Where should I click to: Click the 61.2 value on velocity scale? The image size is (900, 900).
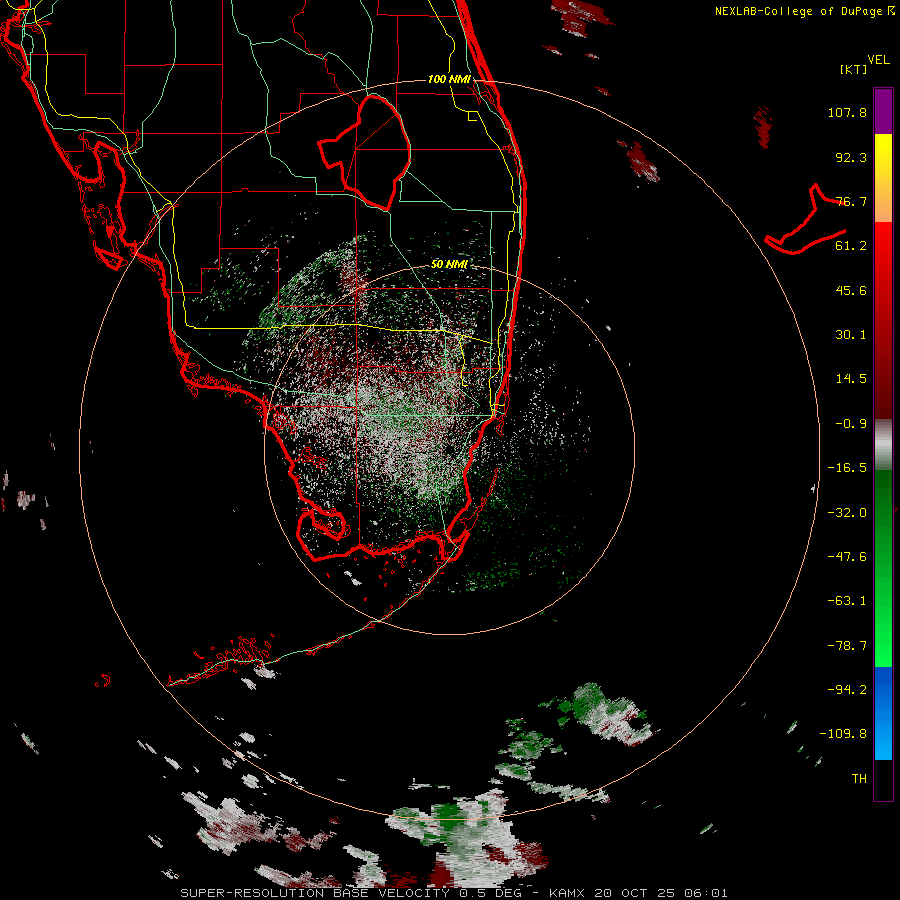[851, 246]
